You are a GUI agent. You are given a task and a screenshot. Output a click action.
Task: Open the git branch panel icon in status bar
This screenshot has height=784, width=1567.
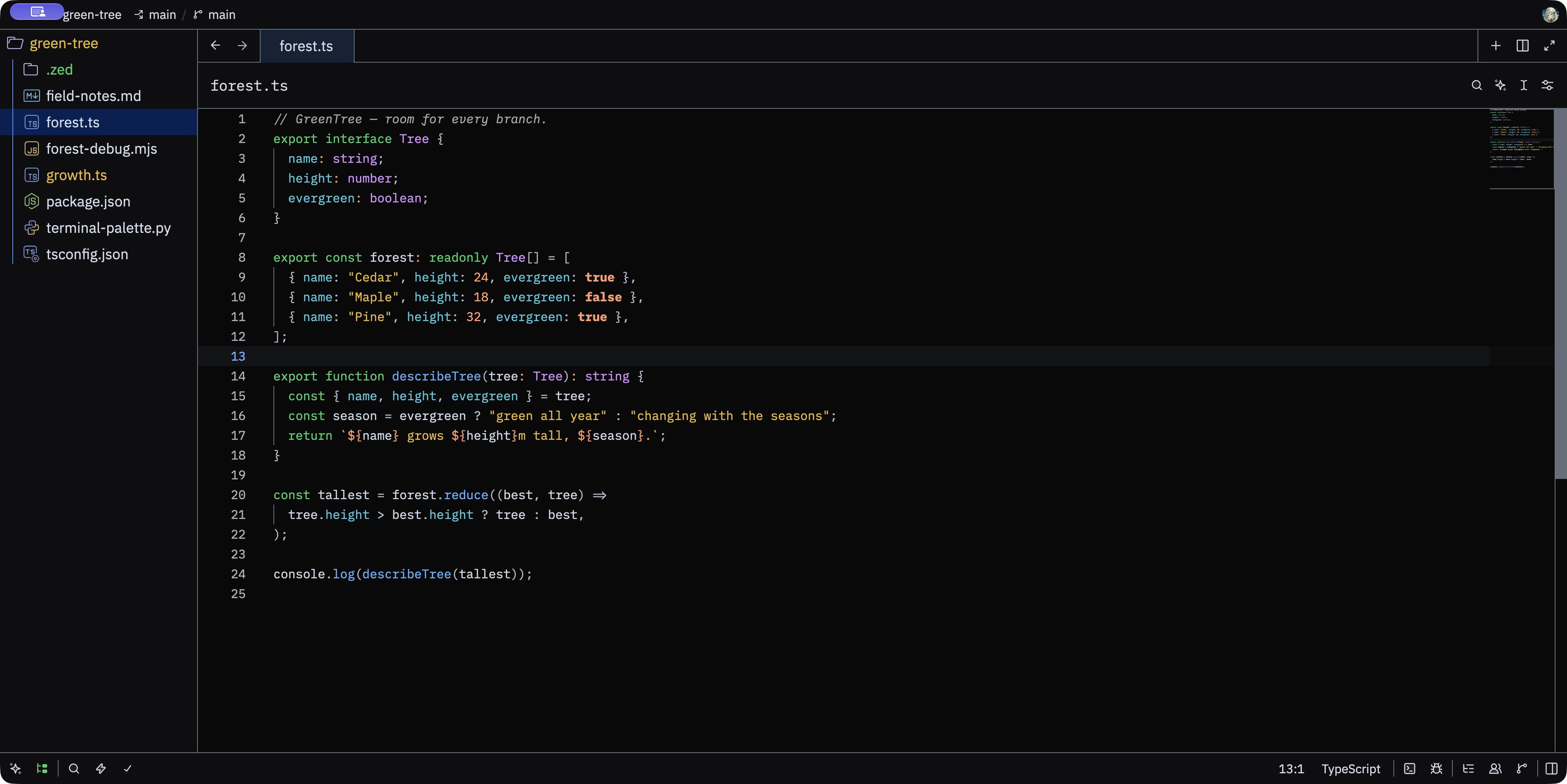[x=1522, y=768]
